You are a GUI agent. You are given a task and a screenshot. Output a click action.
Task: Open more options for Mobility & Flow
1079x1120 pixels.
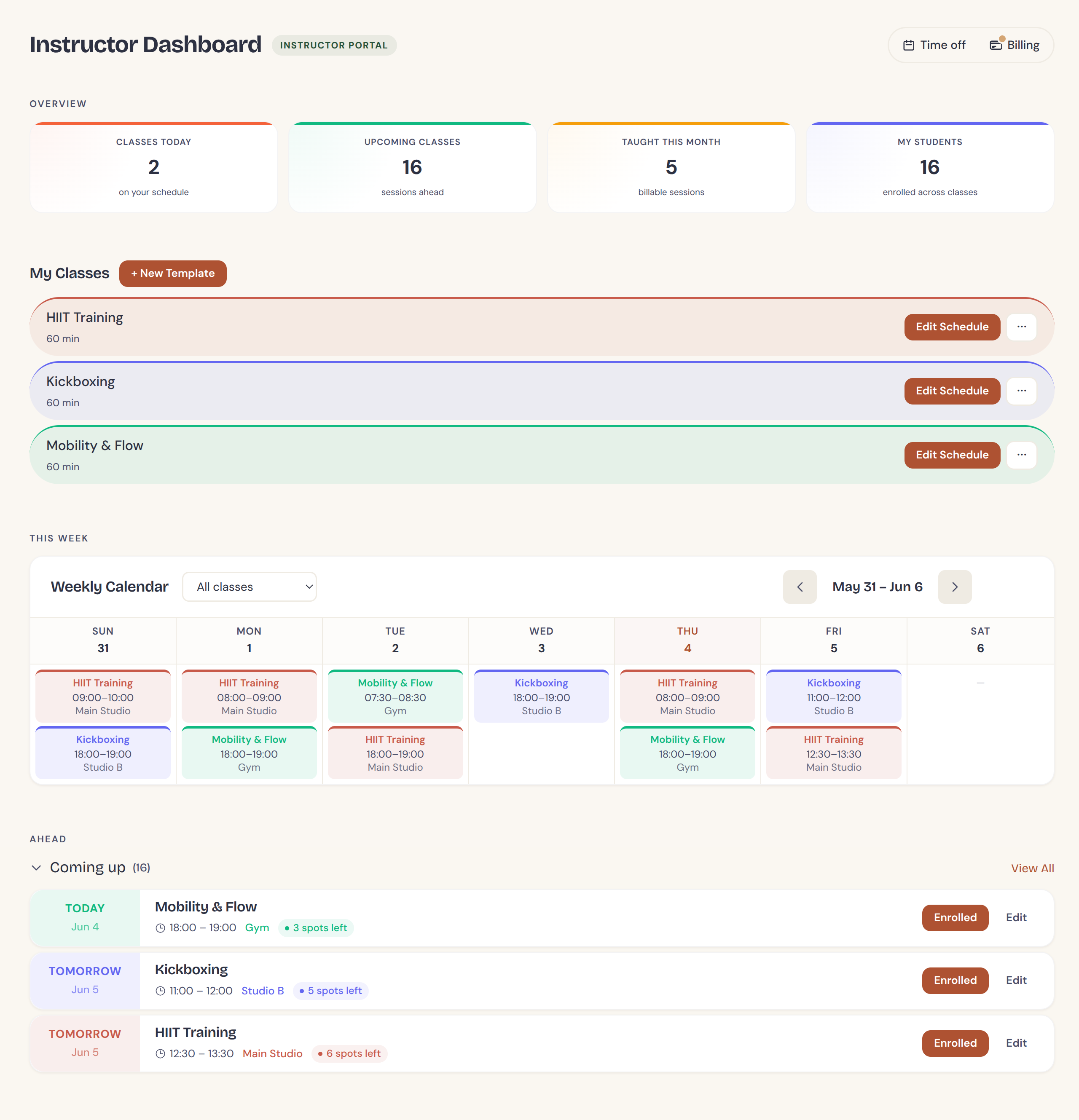(1021, 455)
